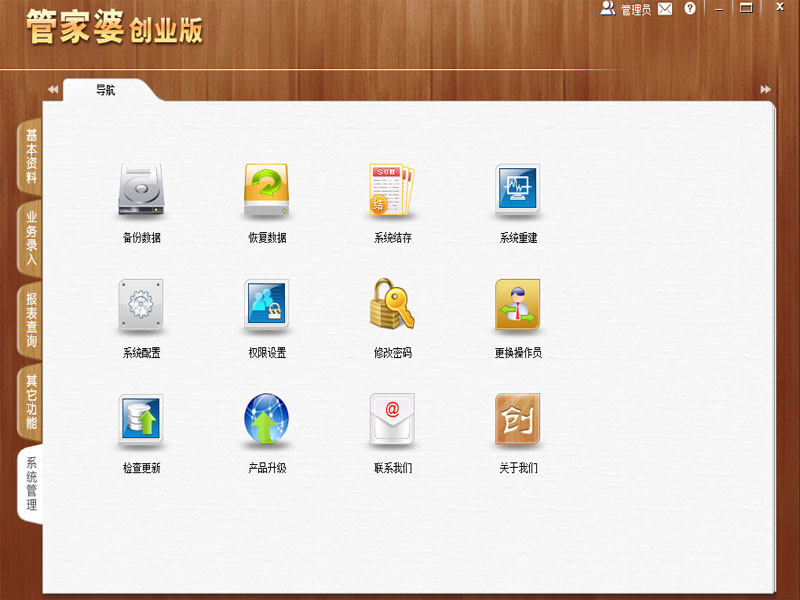Click the 检查更新 label text
800x600 pixels.
tap(141, 467)
